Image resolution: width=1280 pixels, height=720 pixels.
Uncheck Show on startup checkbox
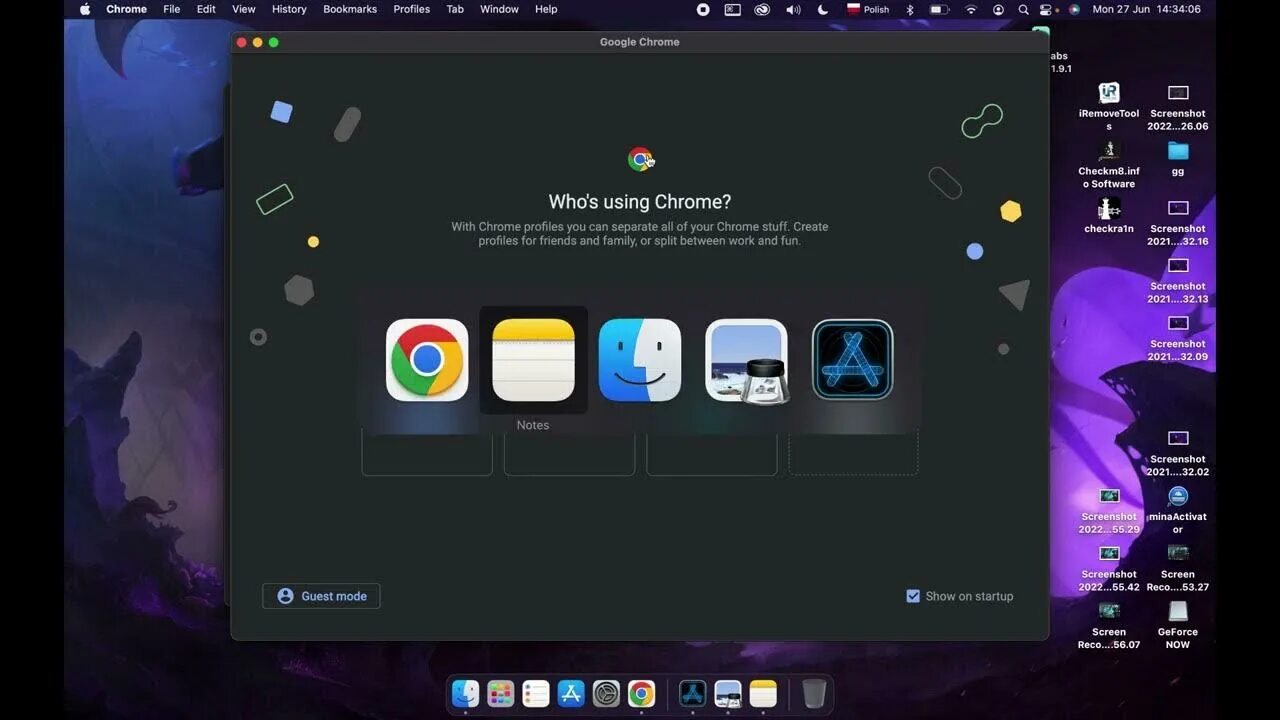[913, 596]
